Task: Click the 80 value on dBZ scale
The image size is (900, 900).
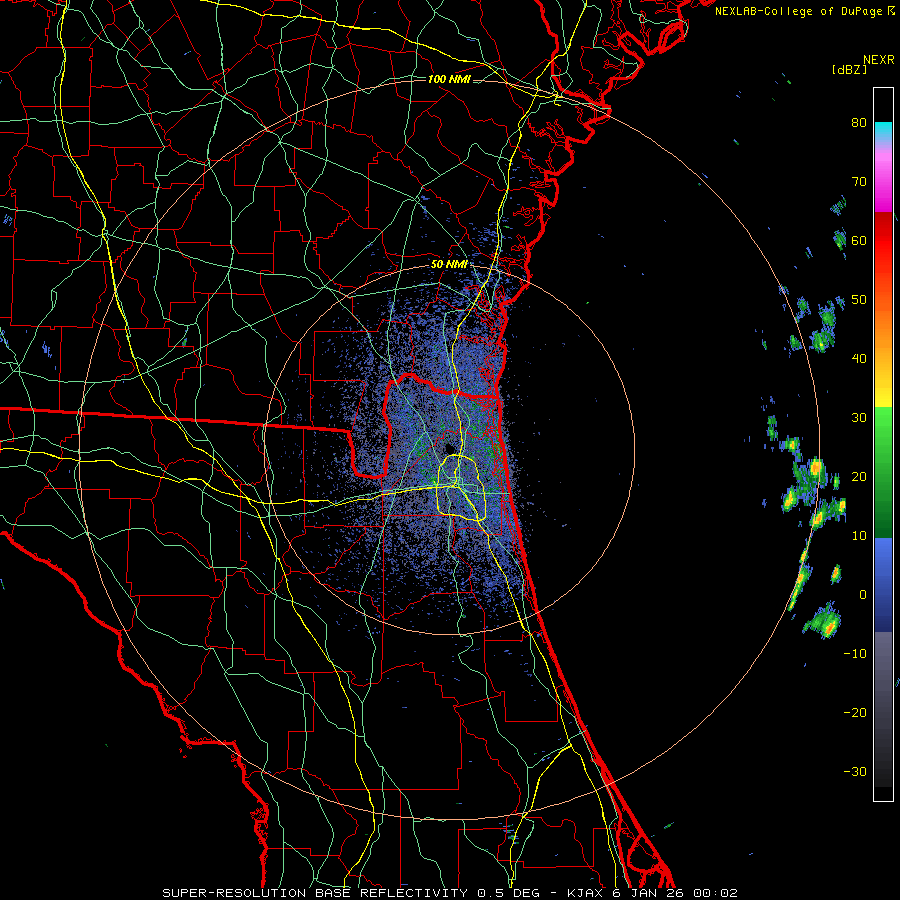Action: (x=859, y=122)
